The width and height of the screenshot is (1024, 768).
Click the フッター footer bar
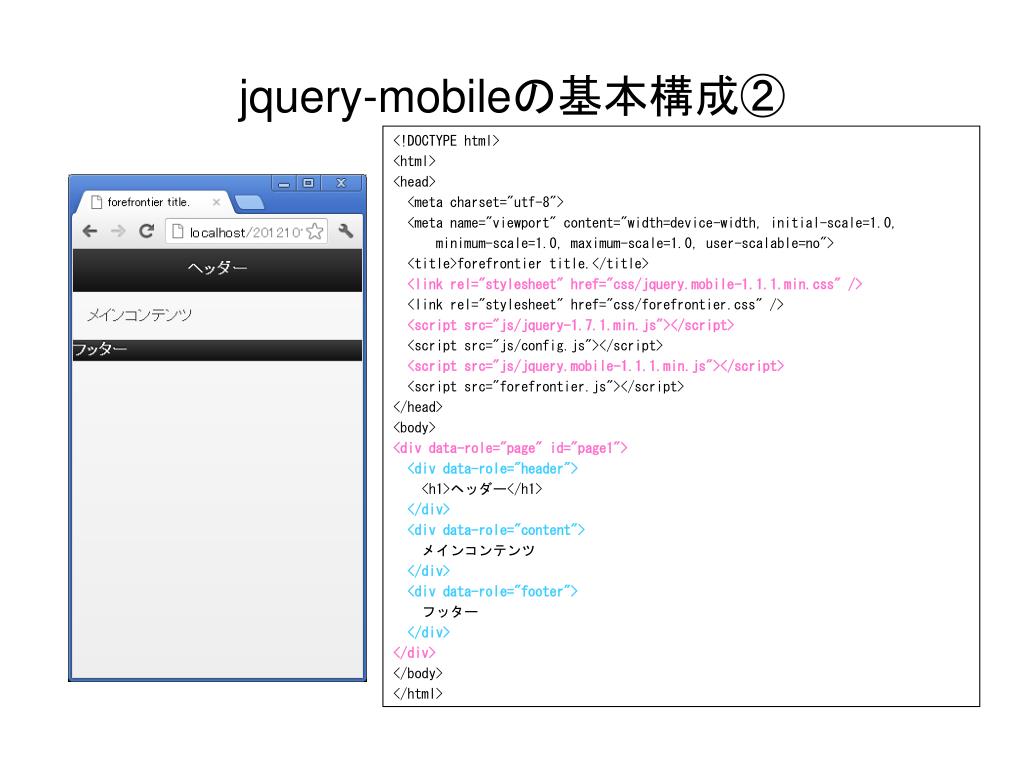pyautogui.click(x=217, y=350)
